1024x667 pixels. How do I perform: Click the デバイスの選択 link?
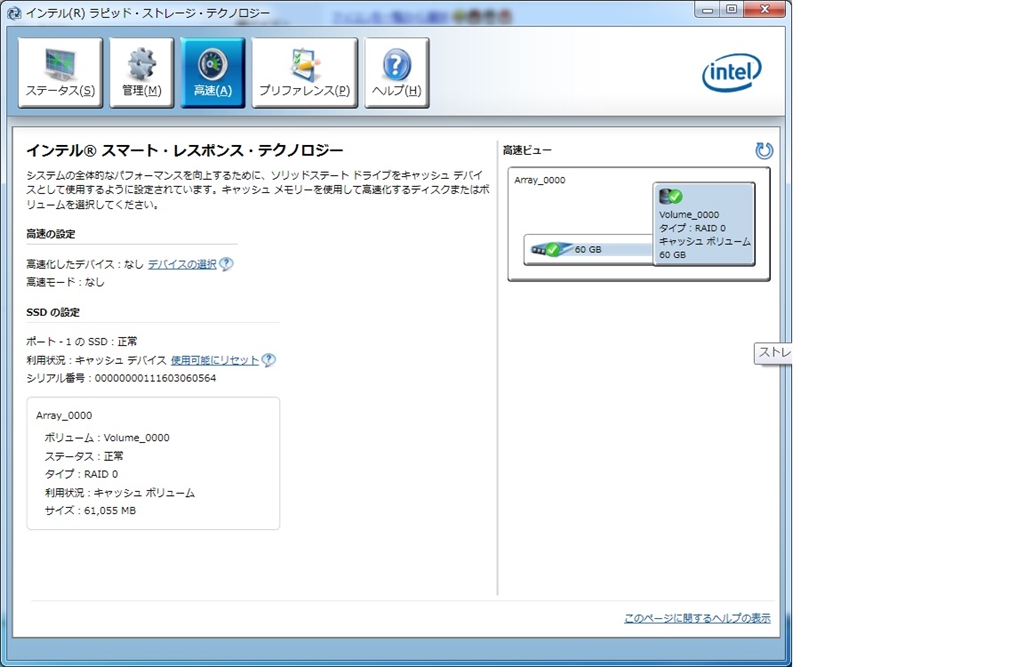(182, 264)
